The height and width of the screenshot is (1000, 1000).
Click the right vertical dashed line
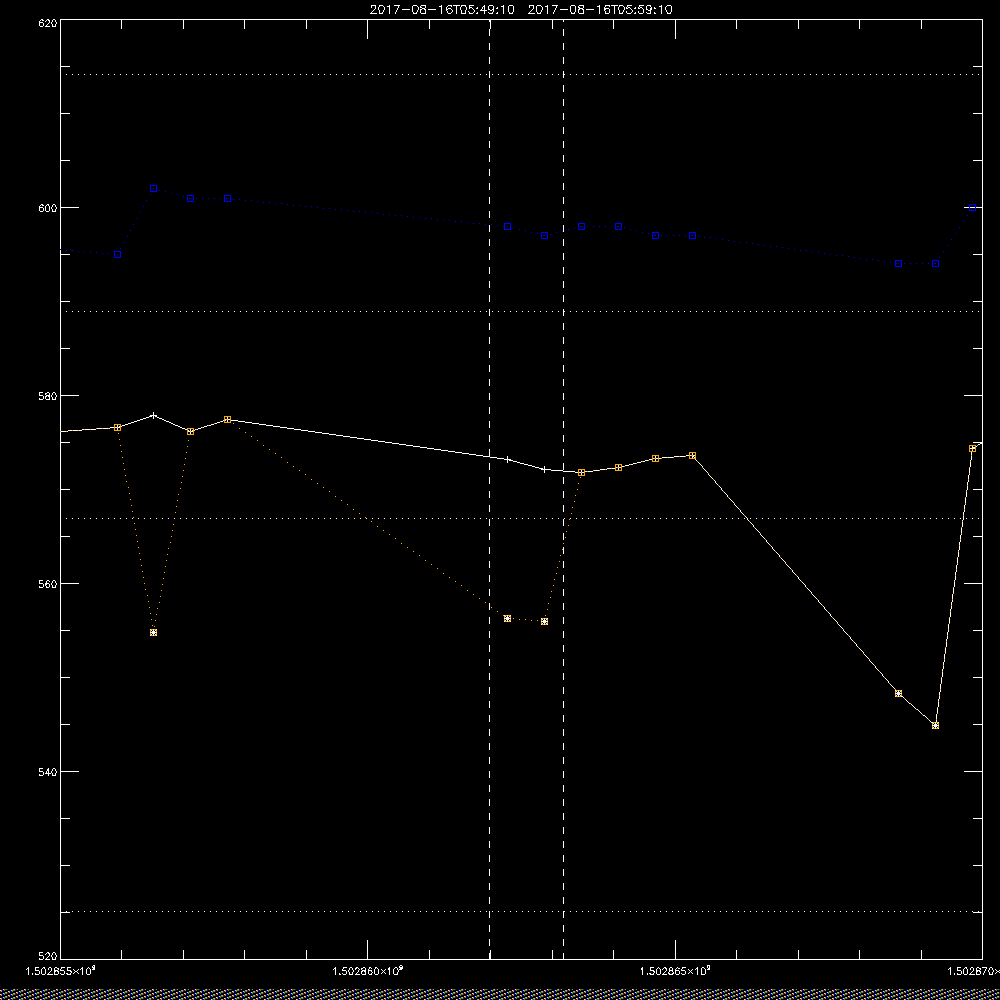[563, 489]
